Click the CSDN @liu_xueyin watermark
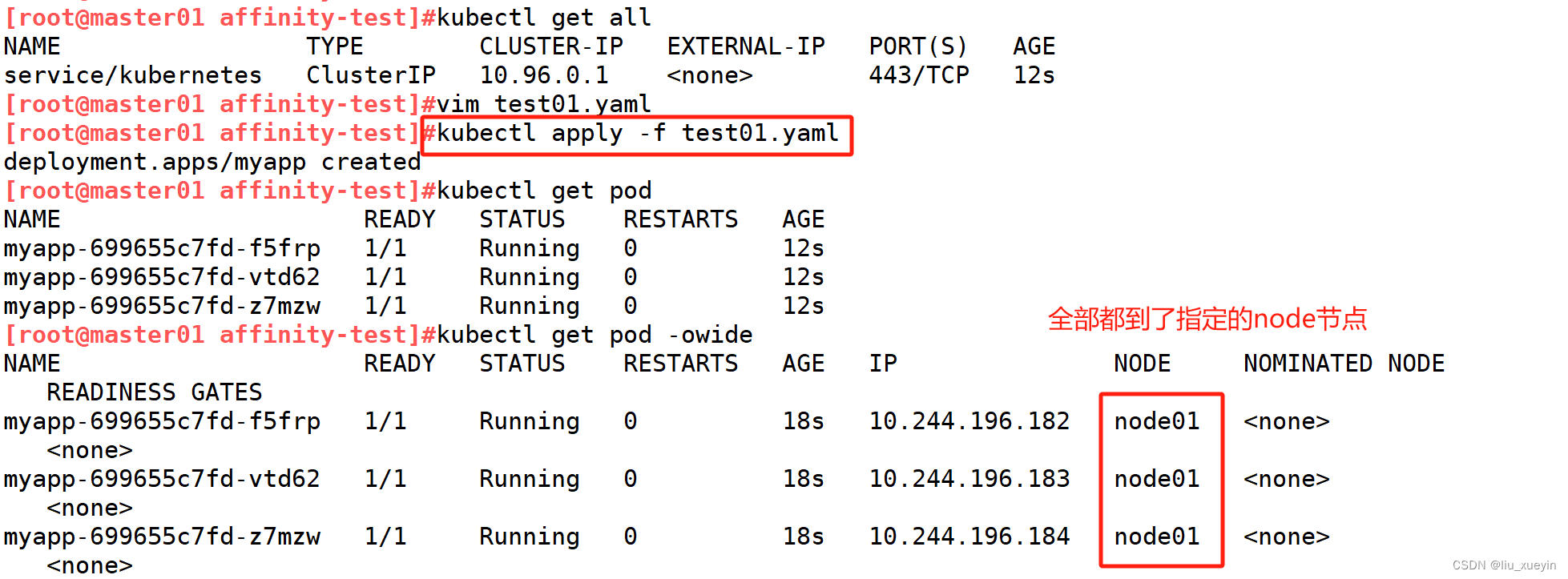 [1503, 565]
